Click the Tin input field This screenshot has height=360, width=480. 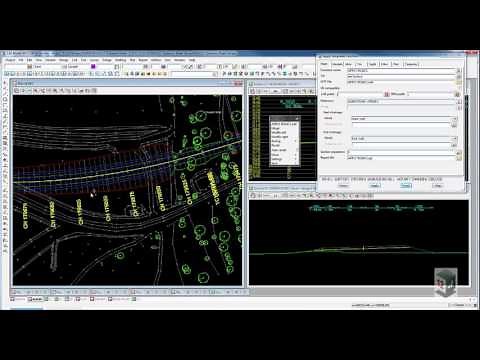click(402, 76)
